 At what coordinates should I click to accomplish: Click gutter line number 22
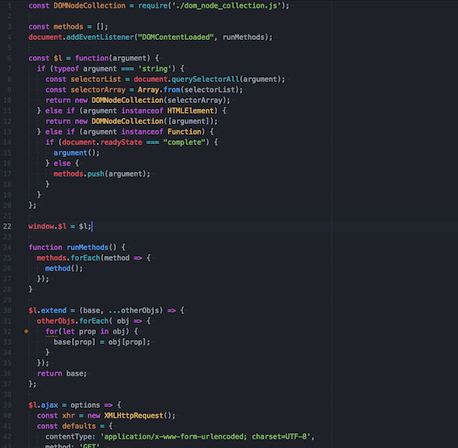coord(7,226)
